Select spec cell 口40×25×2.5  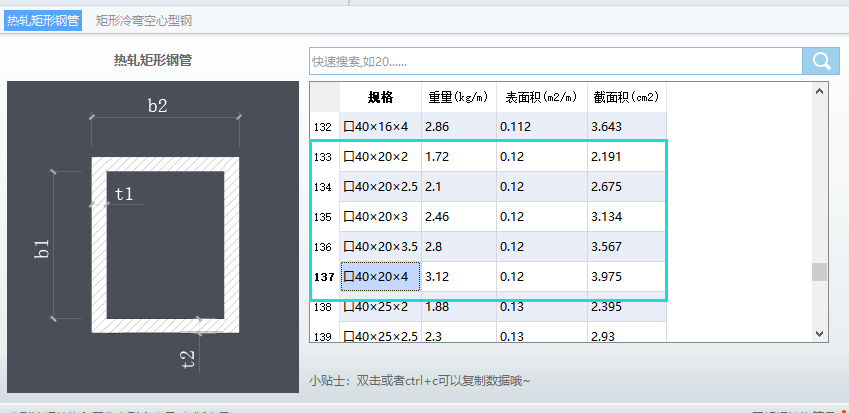click(x=381, y=333)
